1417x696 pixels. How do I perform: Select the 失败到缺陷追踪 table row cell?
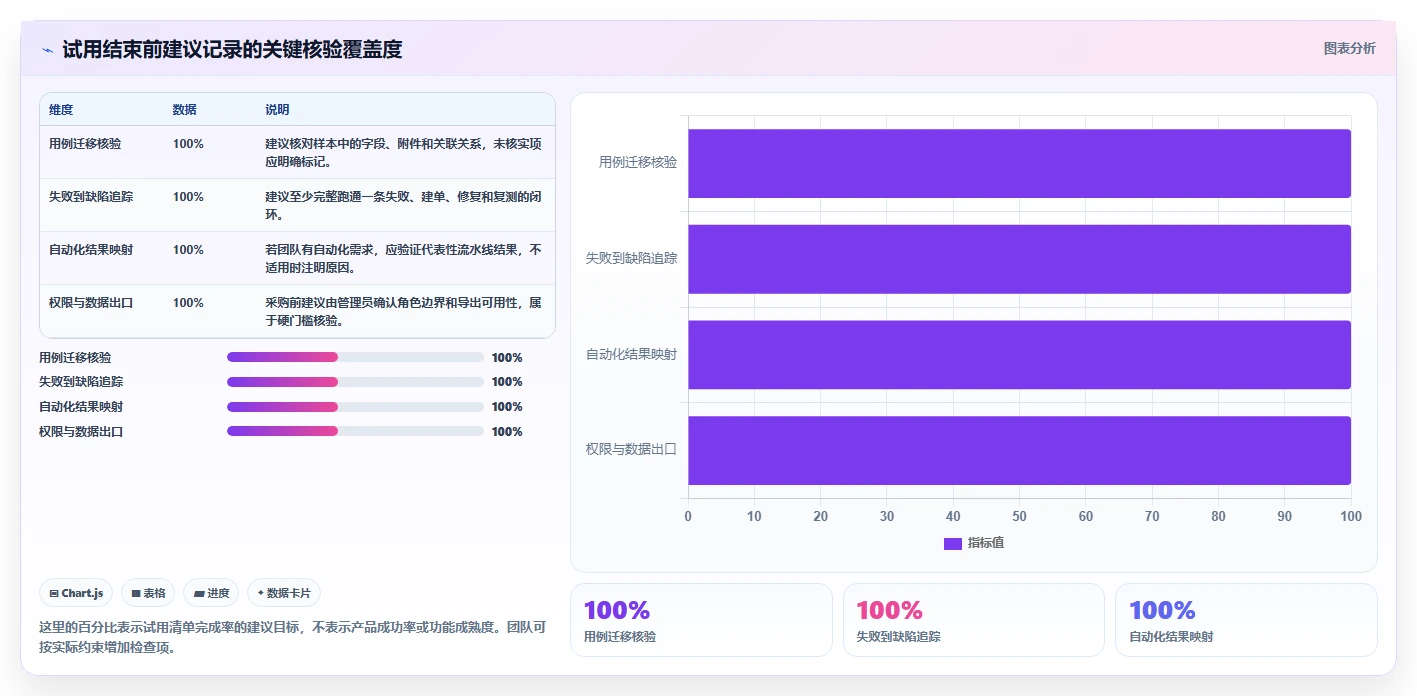pyautogui.click(x=91, y=197)
